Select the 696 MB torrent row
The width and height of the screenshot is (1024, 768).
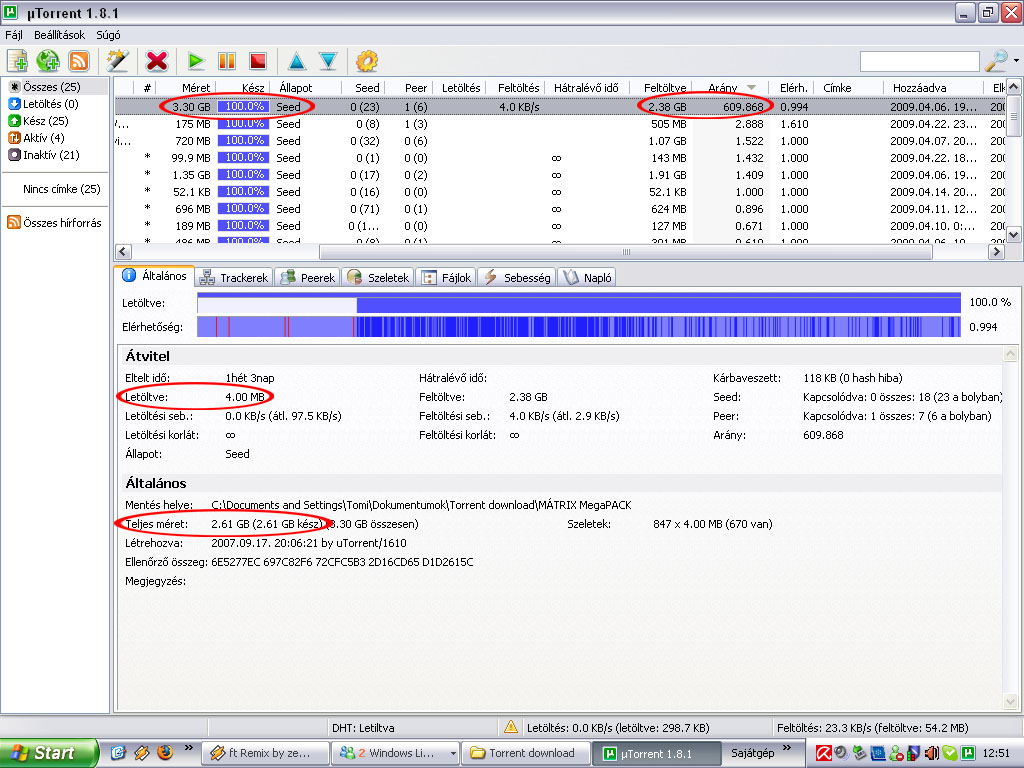click(x=560, y=209)
